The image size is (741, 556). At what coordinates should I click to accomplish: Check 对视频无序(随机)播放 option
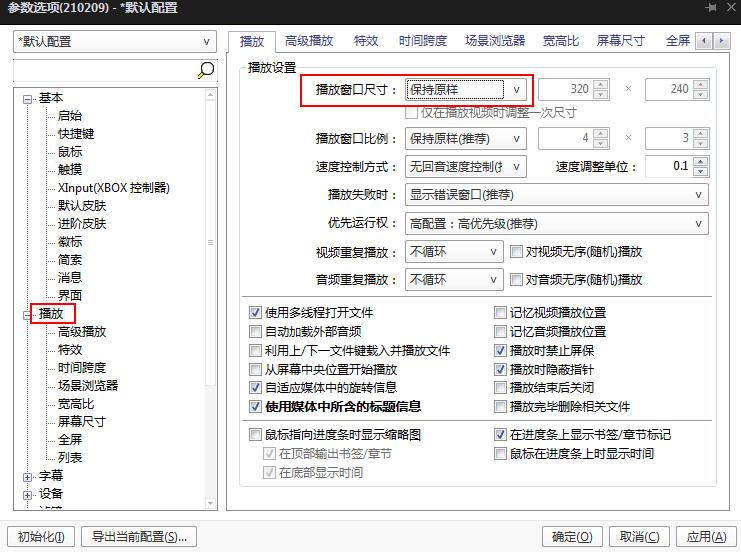[516, 251]
